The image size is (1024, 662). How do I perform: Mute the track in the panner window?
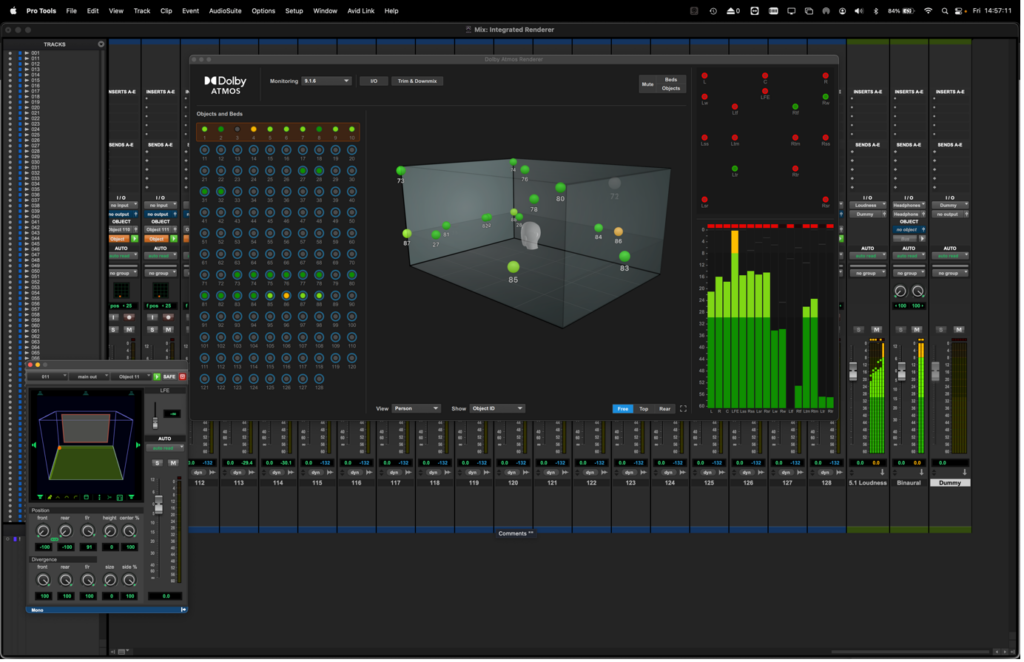[172, 463]
